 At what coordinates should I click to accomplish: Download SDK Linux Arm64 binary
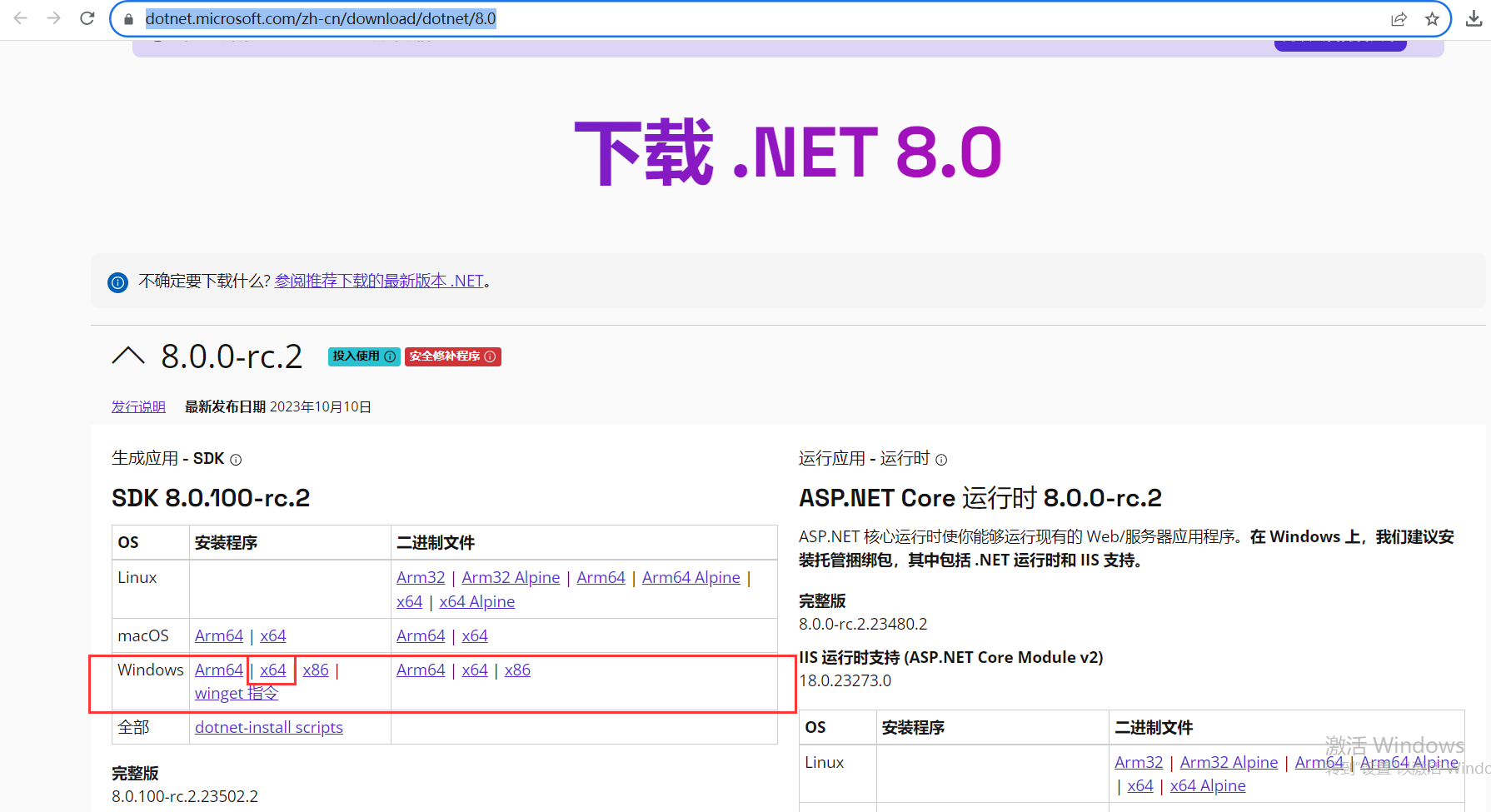[x=601, y=577]
